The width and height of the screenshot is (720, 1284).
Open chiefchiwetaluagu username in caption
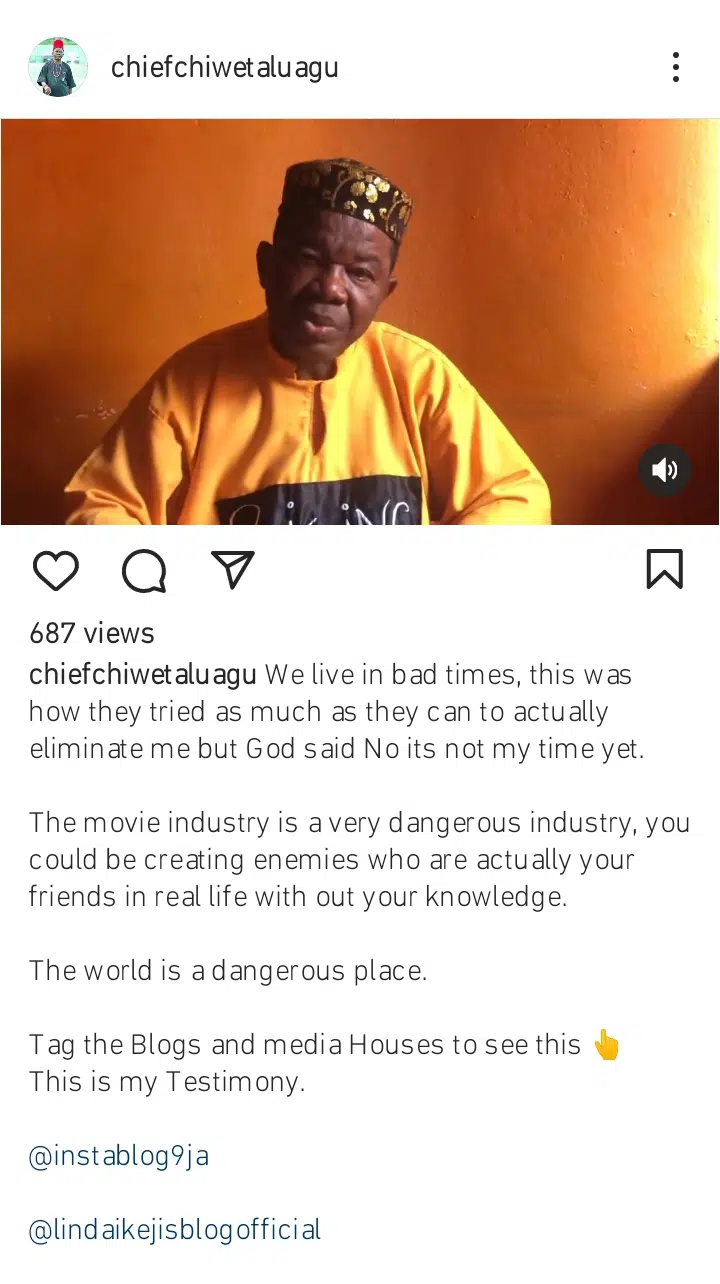click(x=143, y=675)
